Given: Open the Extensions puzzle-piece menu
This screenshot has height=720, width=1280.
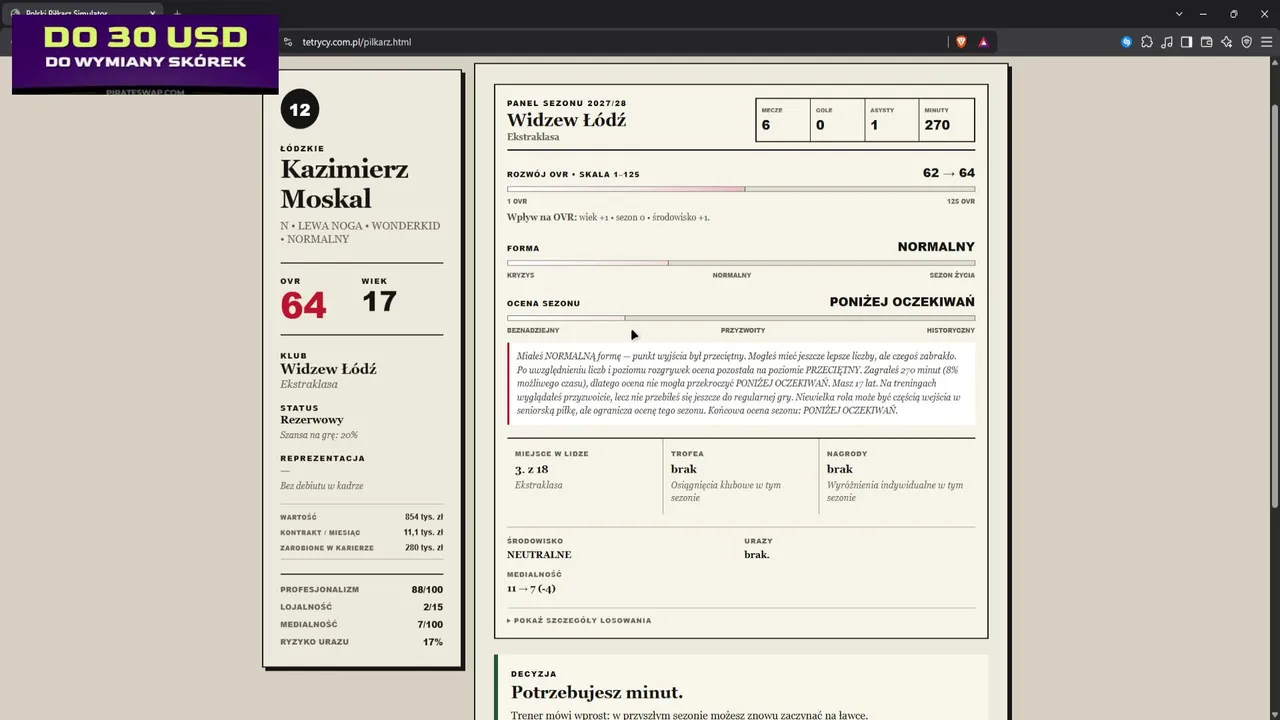Looking at the screenshot, I should tap(1147, 42).
